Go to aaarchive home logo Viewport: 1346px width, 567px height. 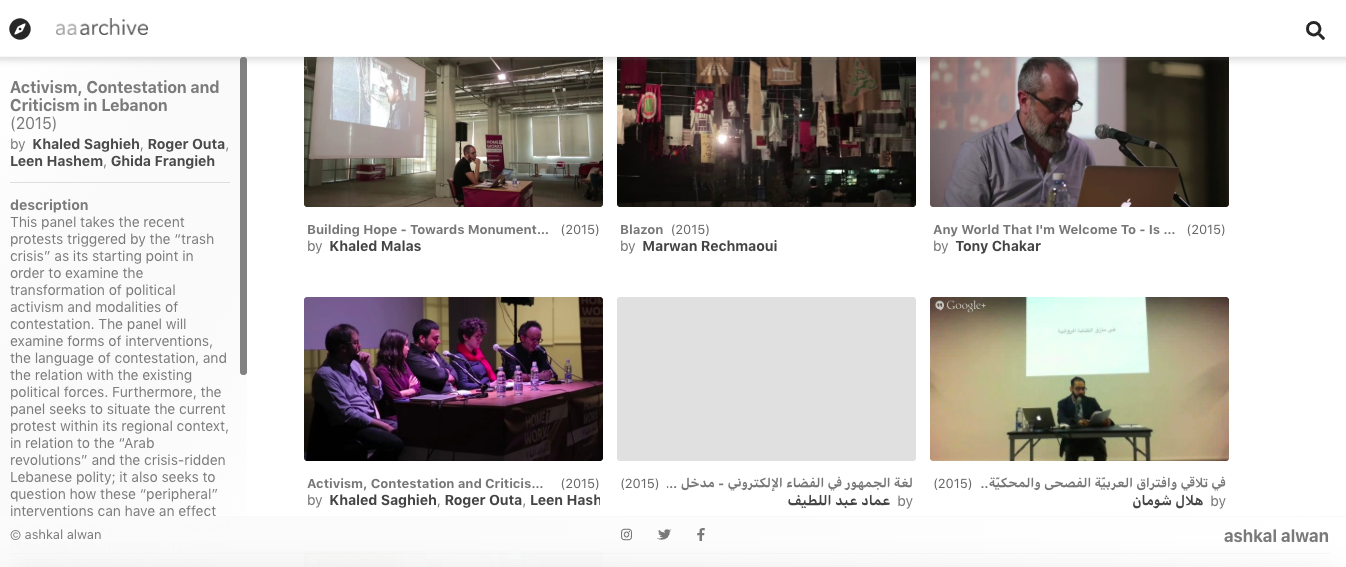point(102,28)
